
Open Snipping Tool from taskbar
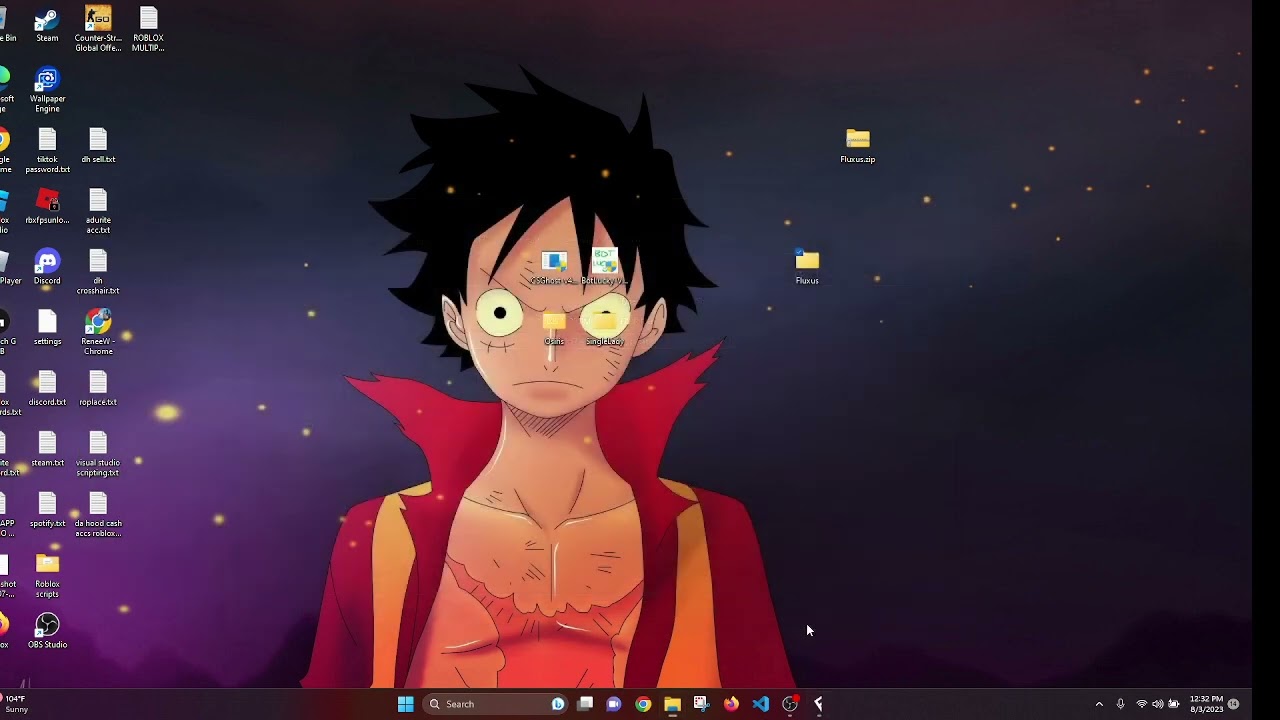[x=701, y=704]
